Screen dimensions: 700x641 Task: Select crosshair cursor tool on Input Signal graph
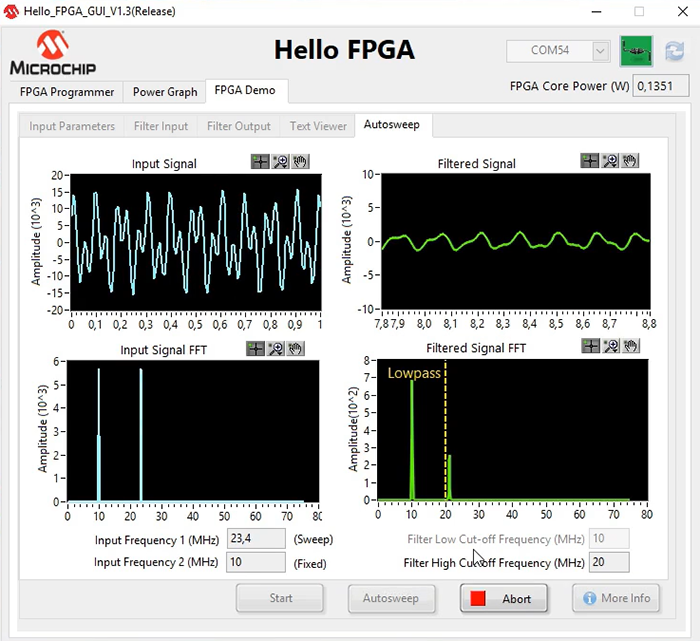[260, 161]
